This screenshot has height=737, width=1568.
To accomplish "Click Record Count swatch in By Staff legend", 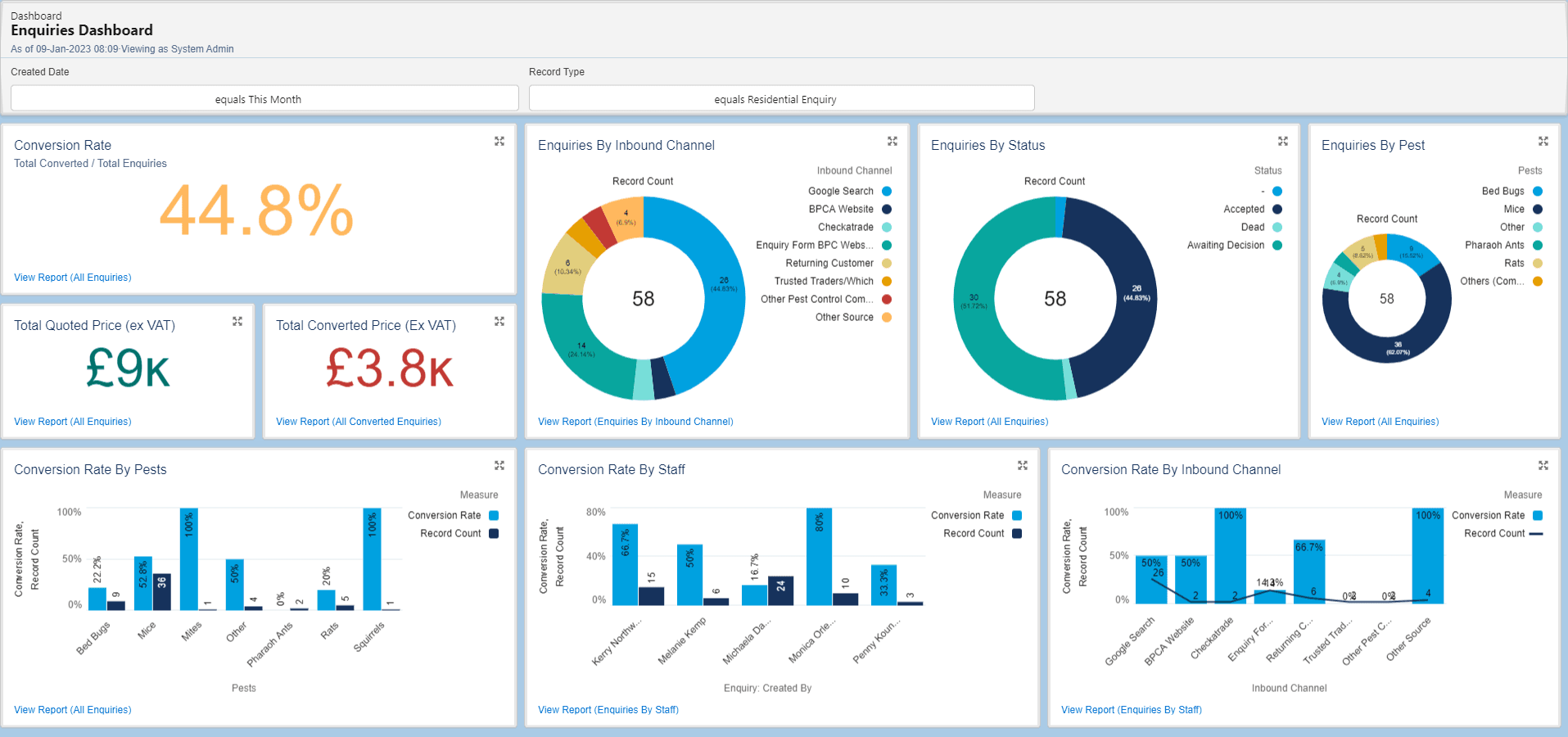I will pos(1017,534).
